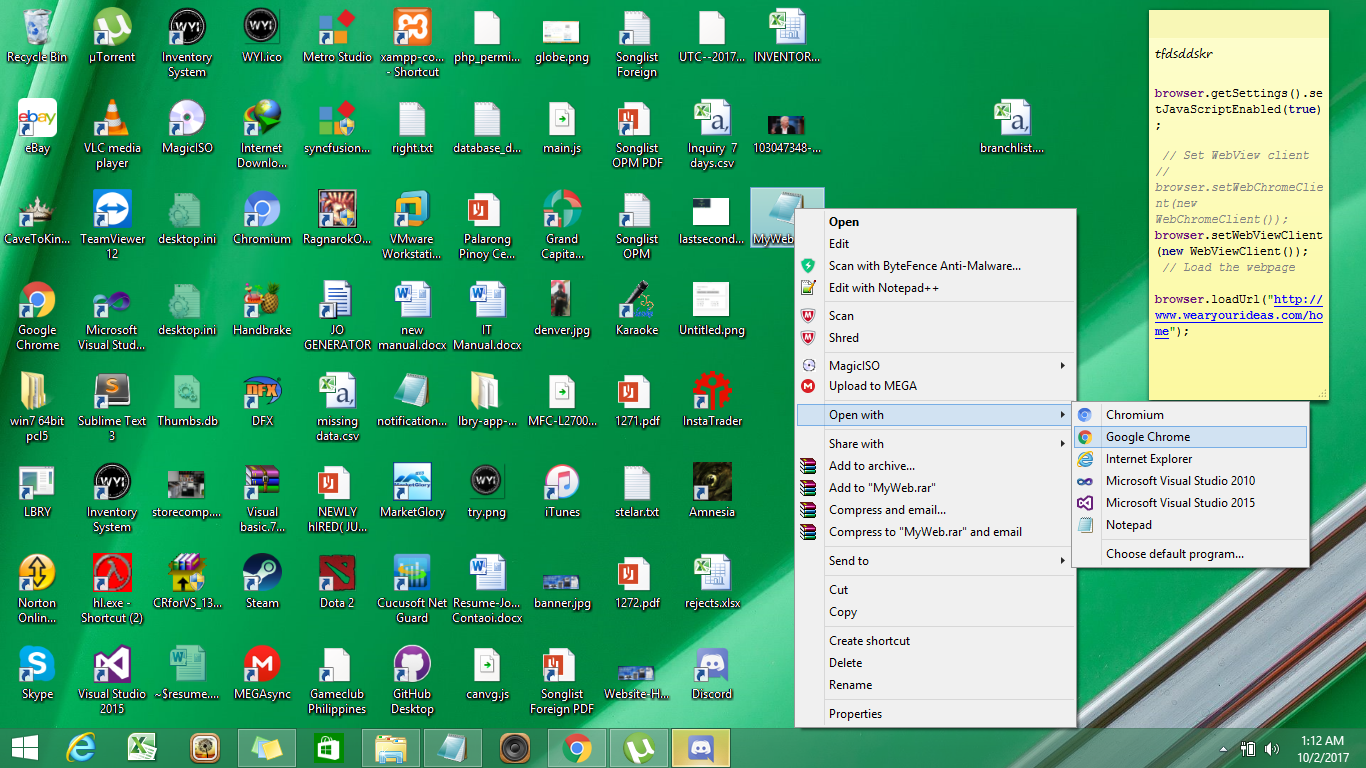The height and width of the screenshot is (768, 1366).
Task: Select the Norton Online desktop icon
Action: click(x=37, y=589)
